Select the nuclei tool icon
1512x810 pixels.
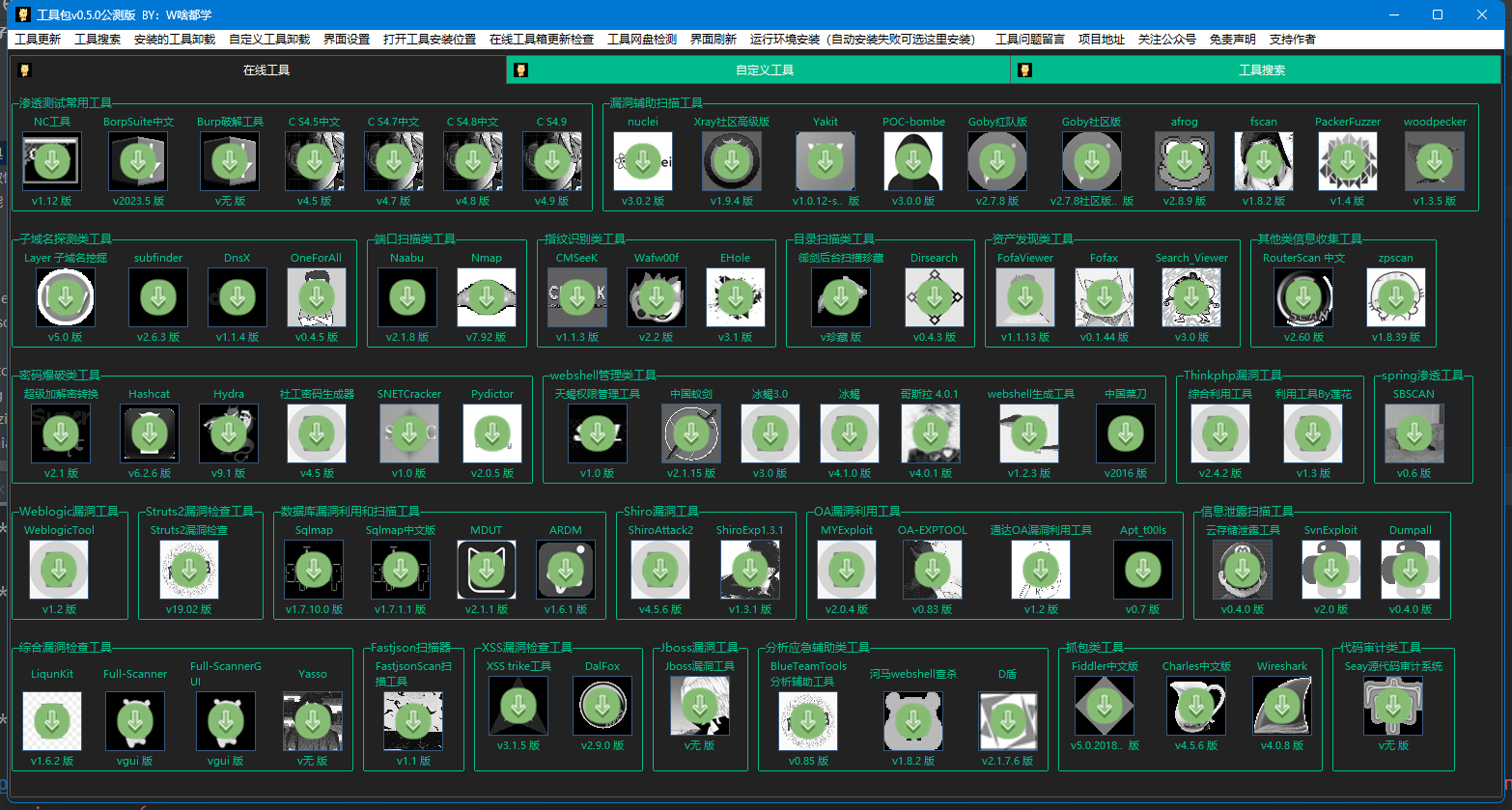tap(643, 161)
